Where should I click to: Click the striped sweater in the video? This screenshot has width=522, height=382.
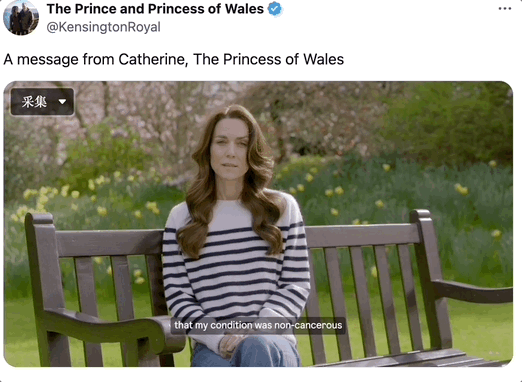[x=236, y=267]
